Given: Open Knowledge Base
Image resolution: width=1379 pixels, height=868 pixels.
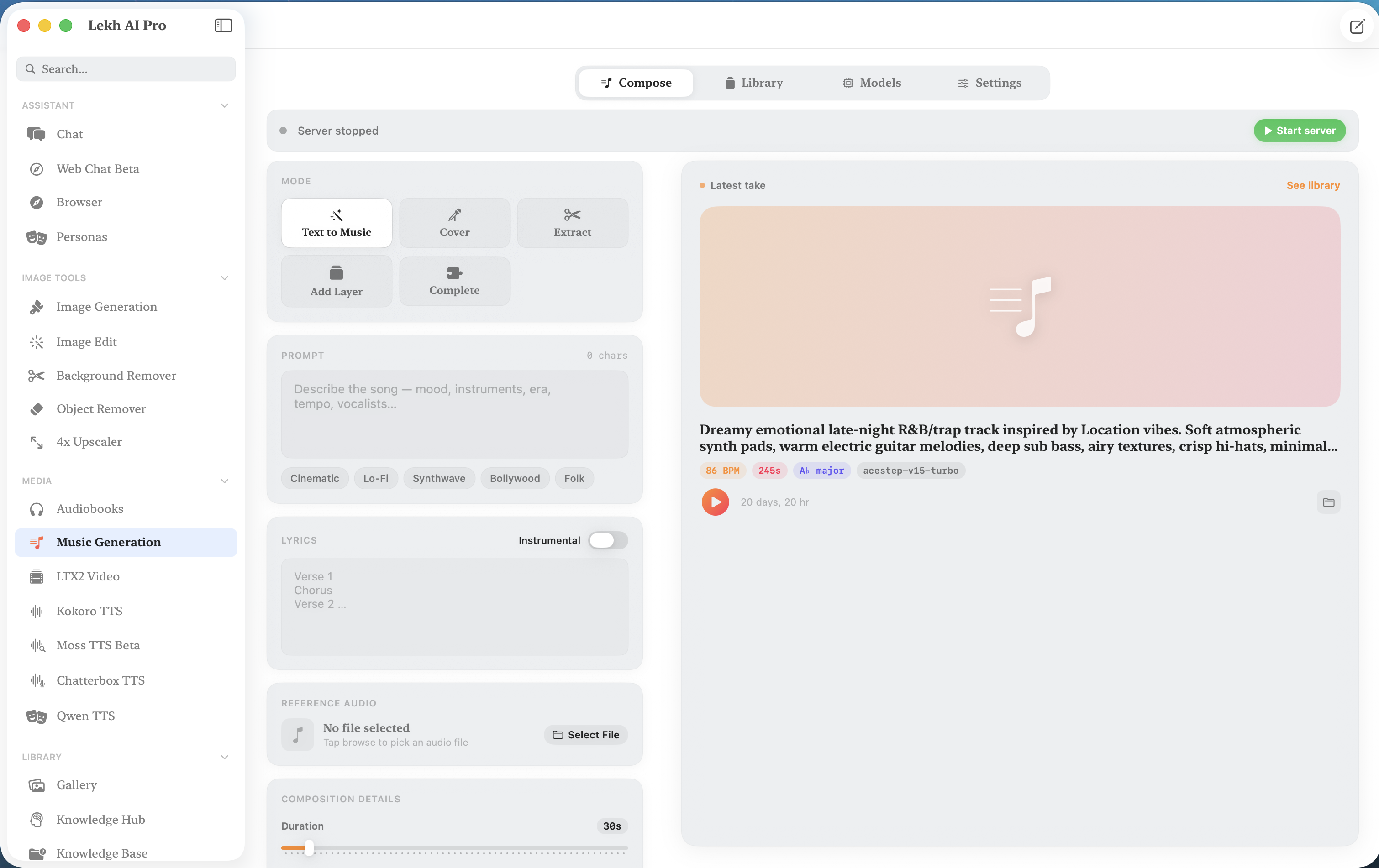Looking at the screenshot, I should point(126,853).
